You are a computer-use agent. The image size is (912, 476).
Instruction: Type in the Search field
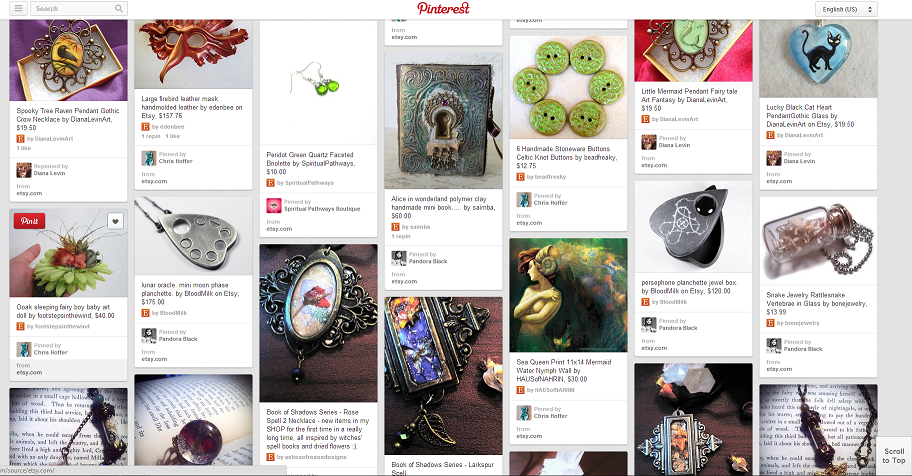(73, 9)
